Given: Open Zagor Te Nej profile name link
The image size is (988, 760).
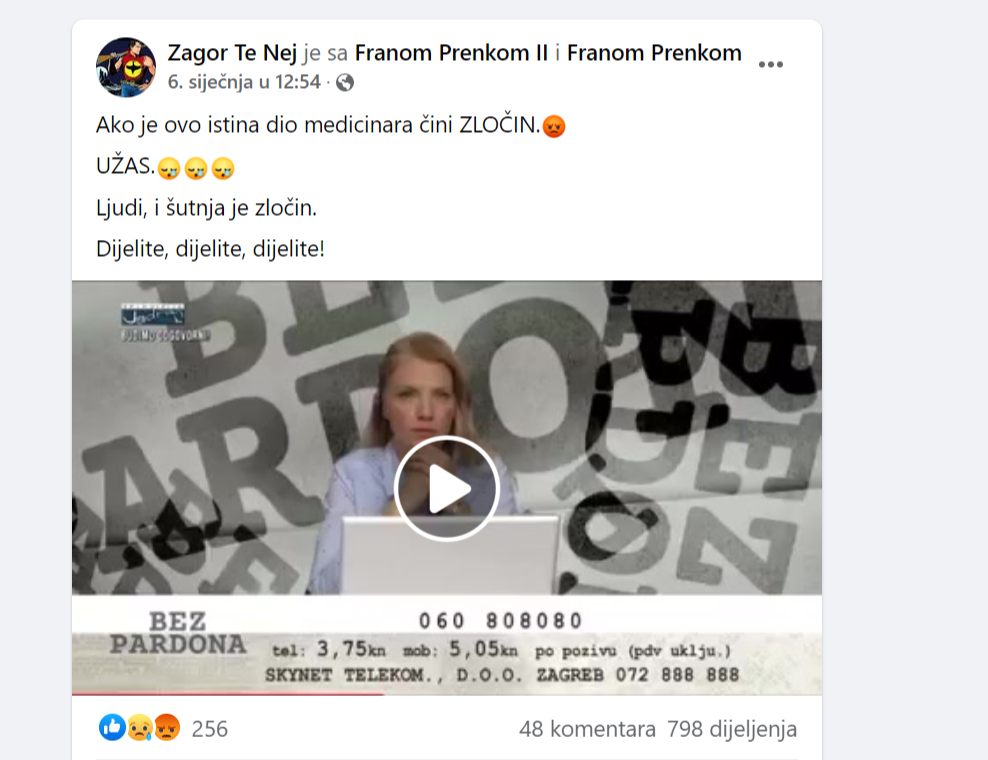Looking at the screenshot, I should coord(232,53).
